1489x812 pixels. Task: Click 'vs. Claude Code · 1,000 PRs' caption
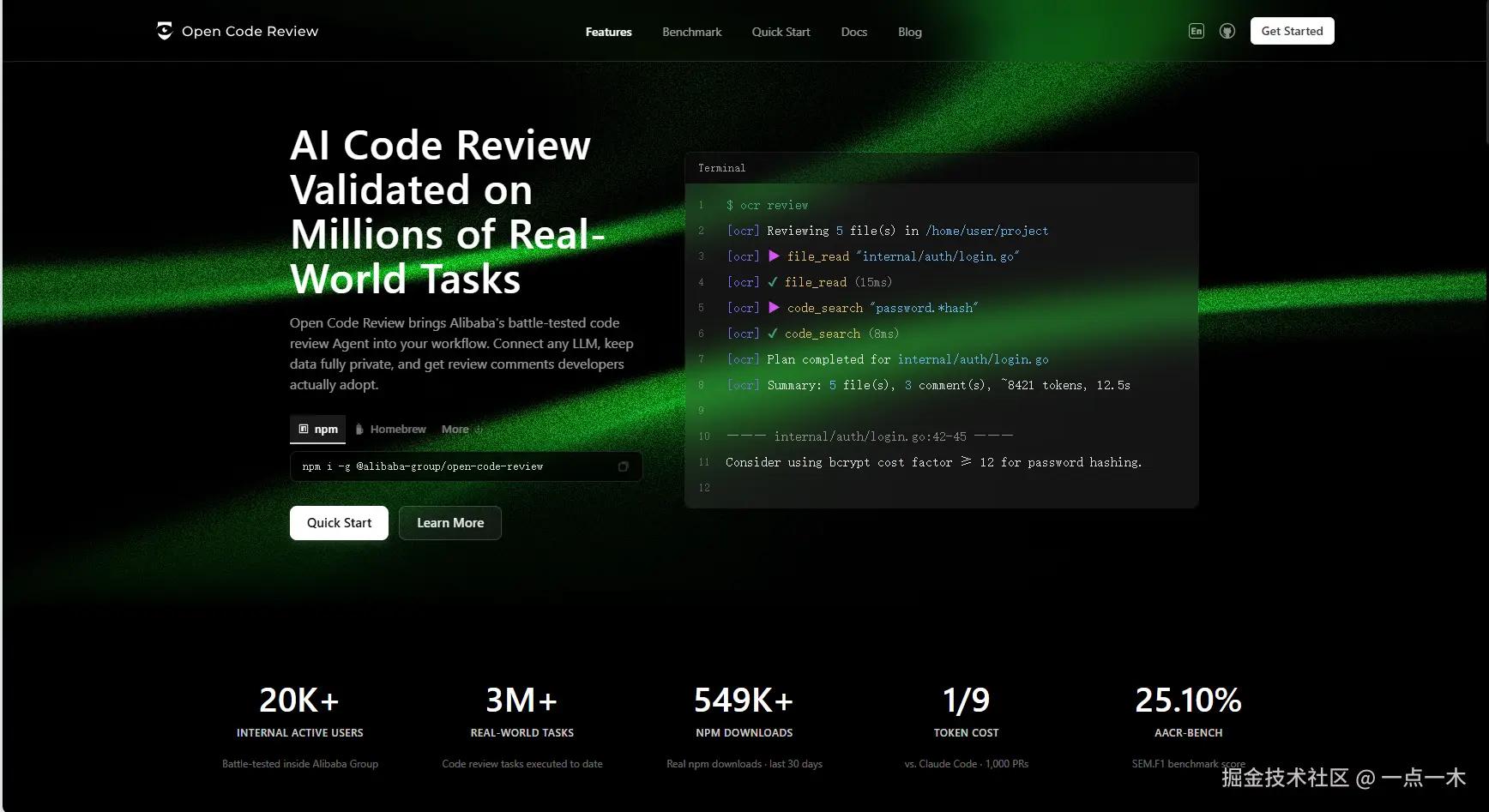(x=967, y=764)
